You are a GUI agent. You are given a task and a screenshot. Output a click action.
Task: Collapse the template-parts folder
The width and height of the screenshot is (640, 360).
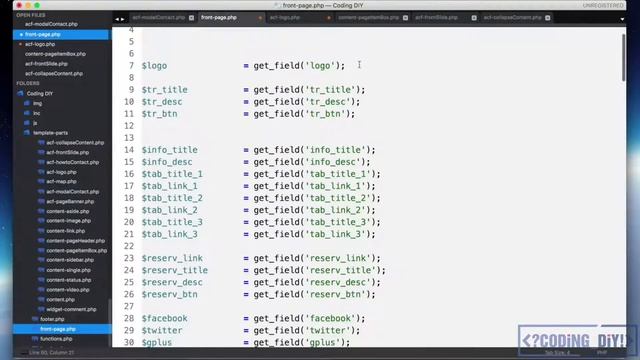(x=27, y=133)
